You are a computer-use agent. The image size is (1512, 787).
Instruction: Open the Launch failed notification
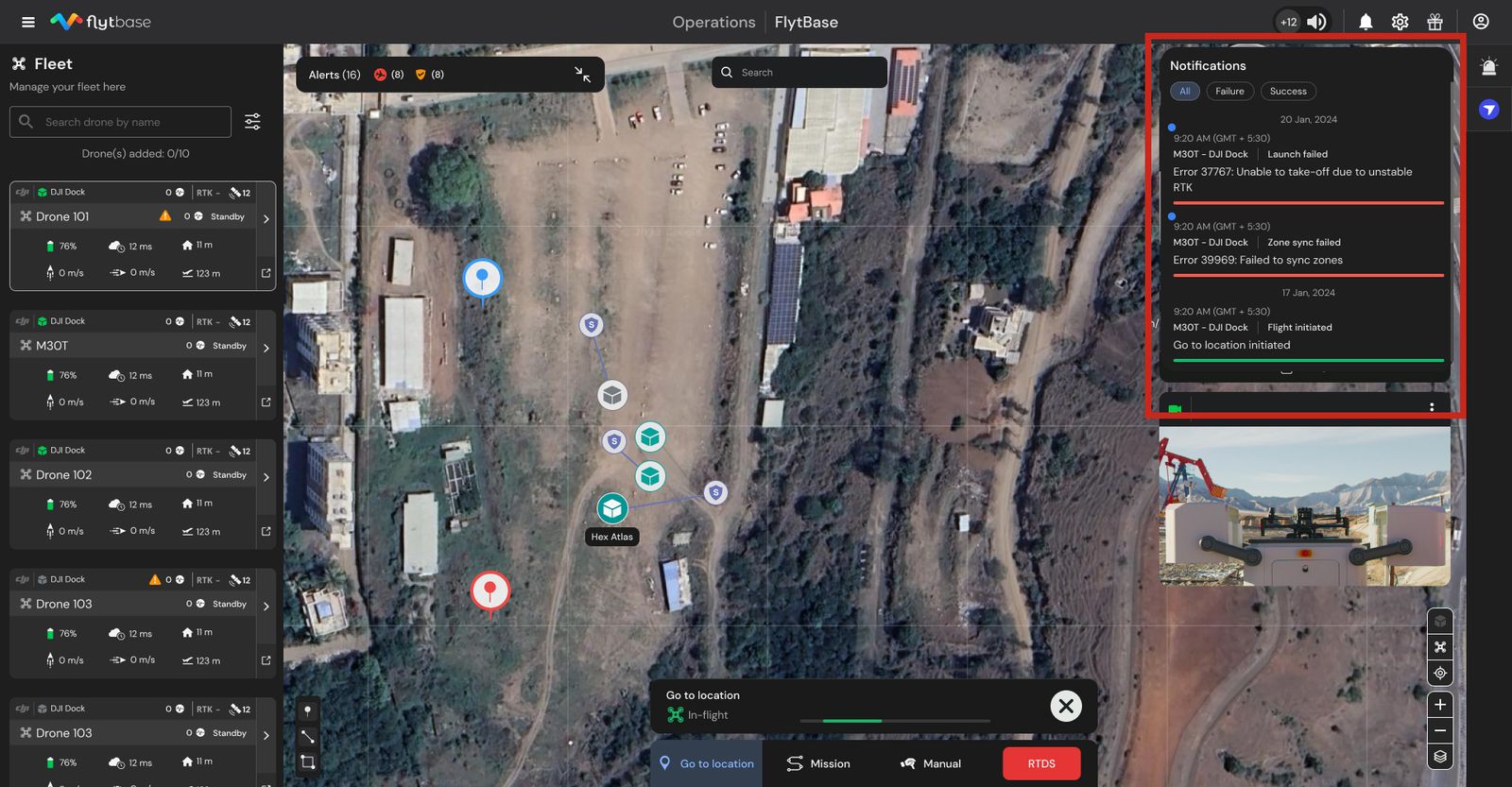point(1309,166)
